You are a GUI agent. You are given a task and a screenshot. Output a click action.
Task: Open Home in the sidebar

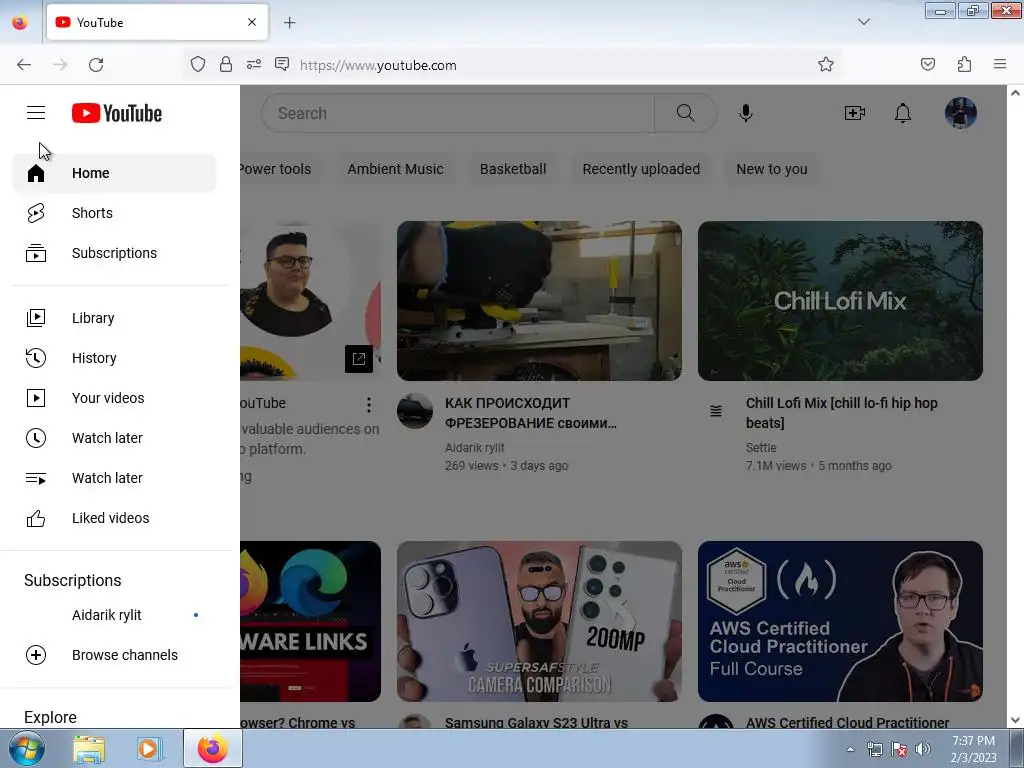tap(114, 173)
